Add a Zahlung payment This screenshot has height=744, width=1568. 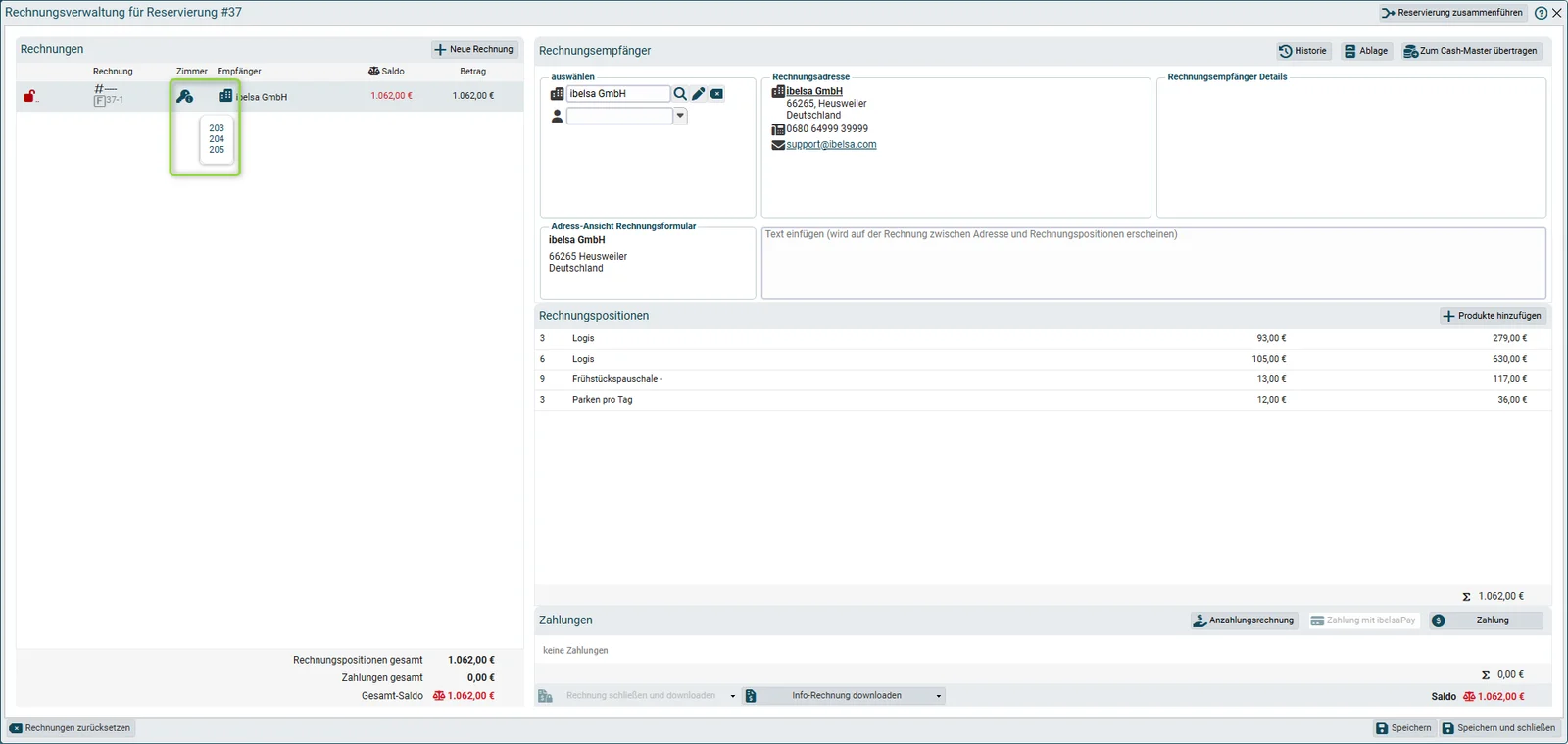(x=1486, y=620)
